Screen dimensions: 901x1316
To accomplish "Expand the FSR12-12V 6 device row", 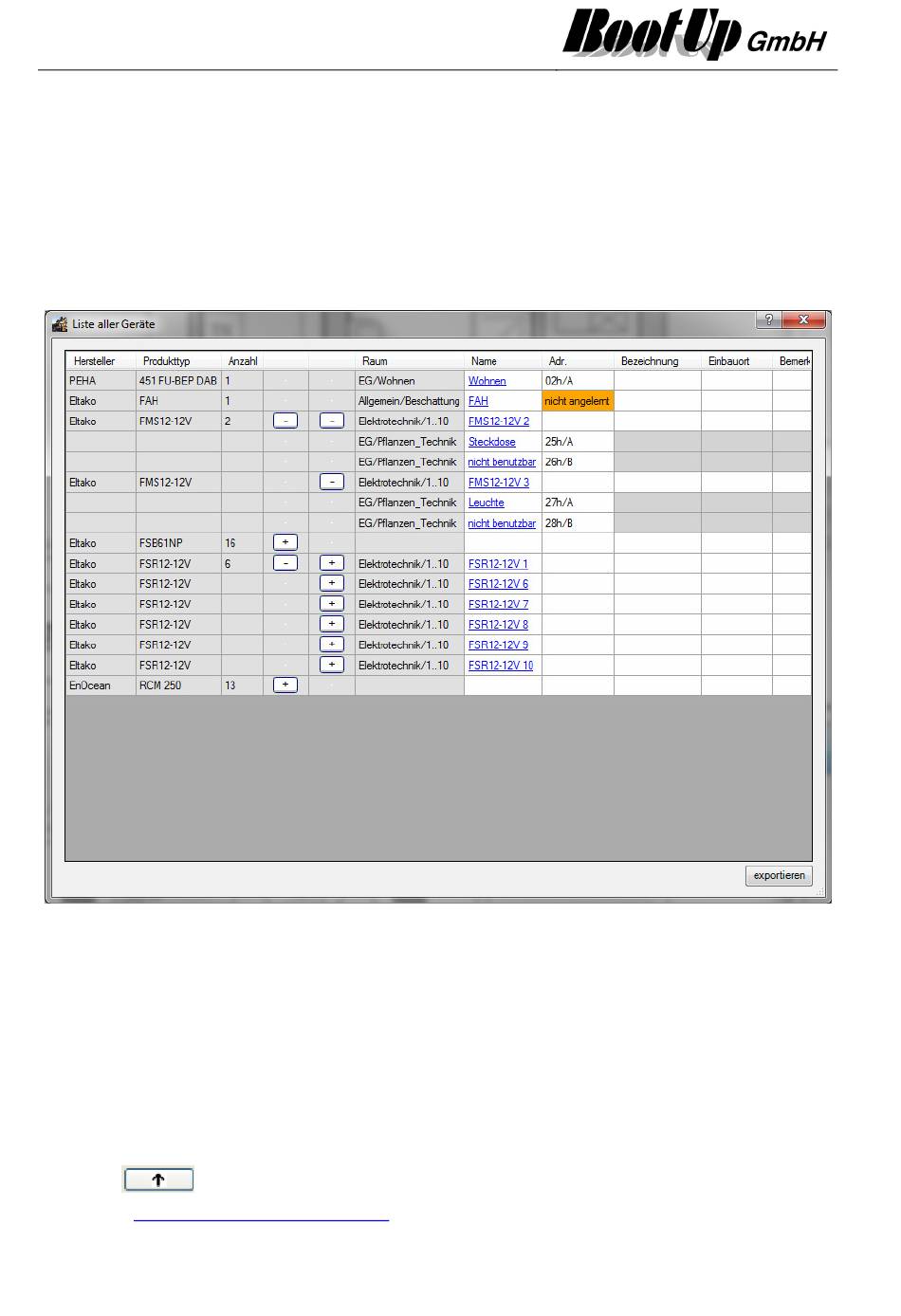I will coord(332,583).
